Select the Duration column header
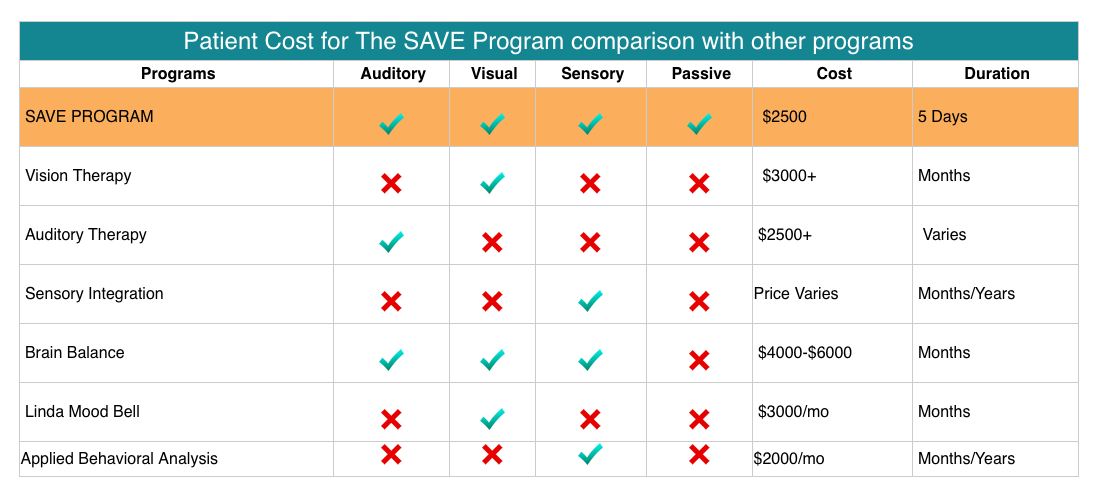The width and height of the screenshot is (1095, 492). 996,74
